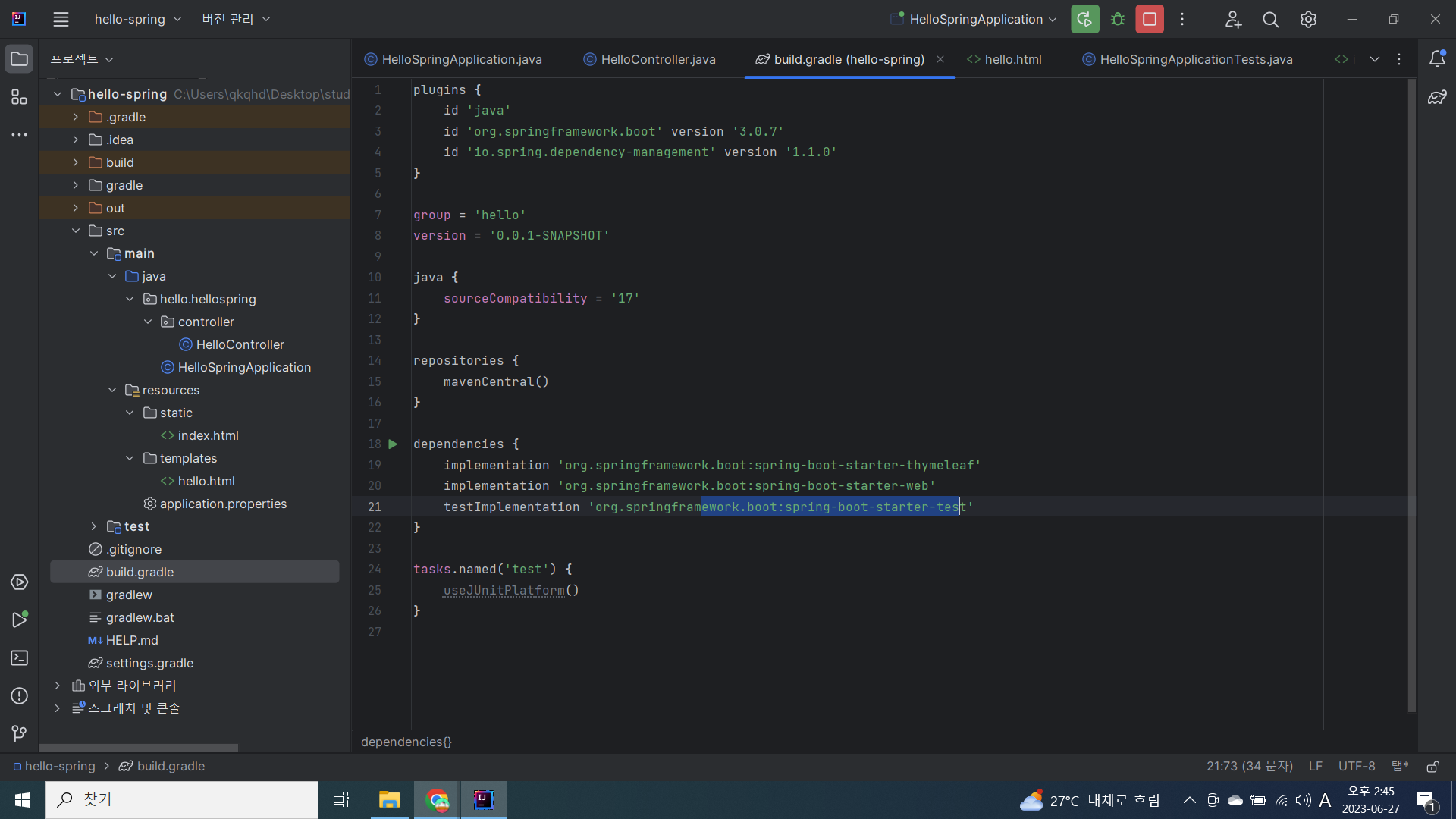The width and height of the screenshot is (1456, 819).
Task: Click HelloController class in sidebar
Action: tap(240, 344)
